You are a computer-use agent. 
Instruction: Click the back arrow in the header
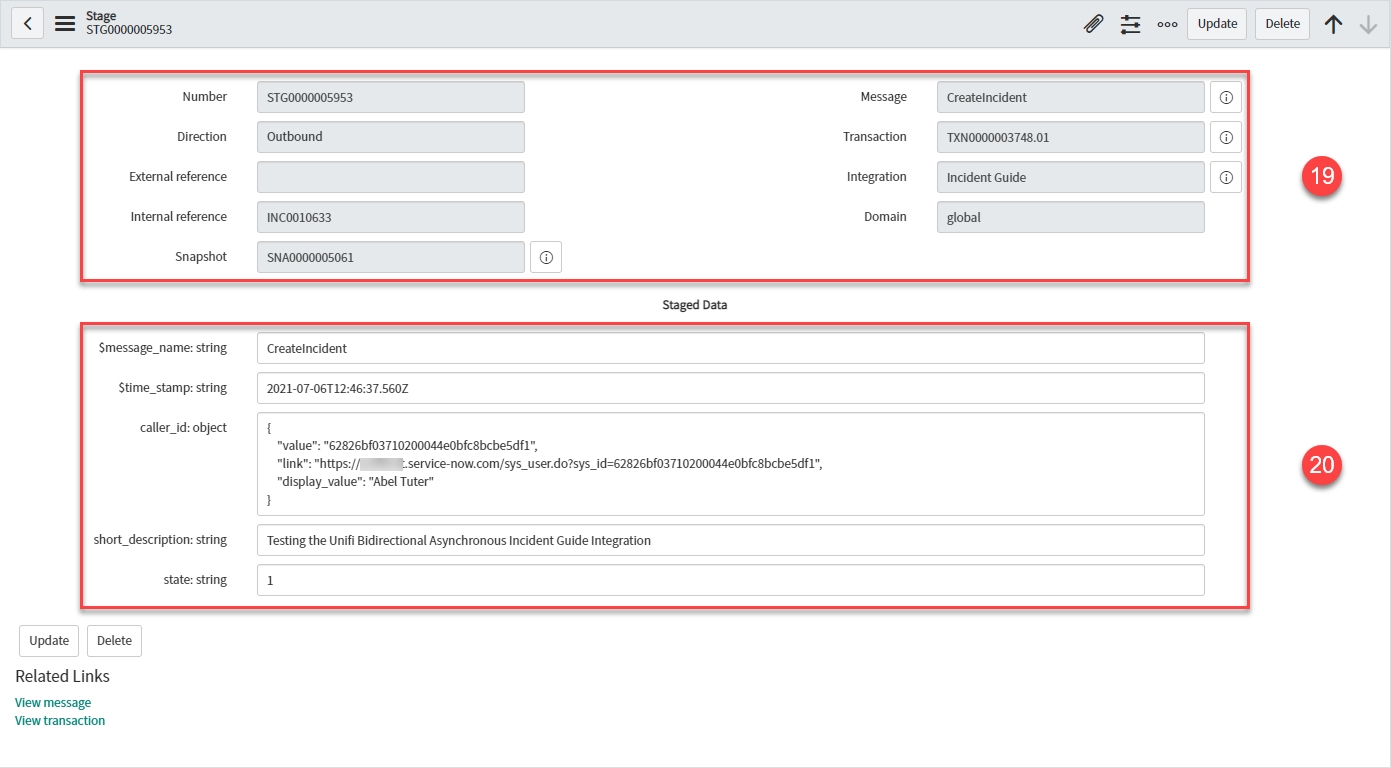pyautogui.click(x=27, y=24)
